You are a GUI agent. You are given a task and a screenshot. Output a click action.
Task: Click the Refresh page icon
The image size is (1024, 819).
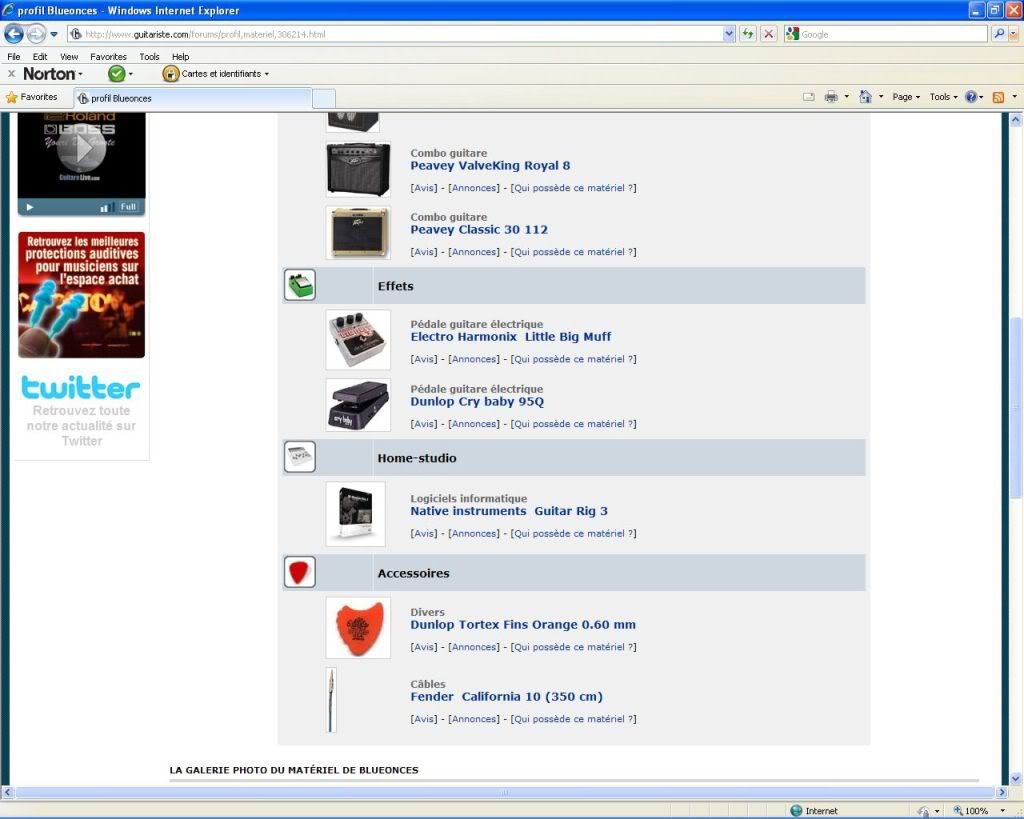pyautogui.click(x=748, y=34)
